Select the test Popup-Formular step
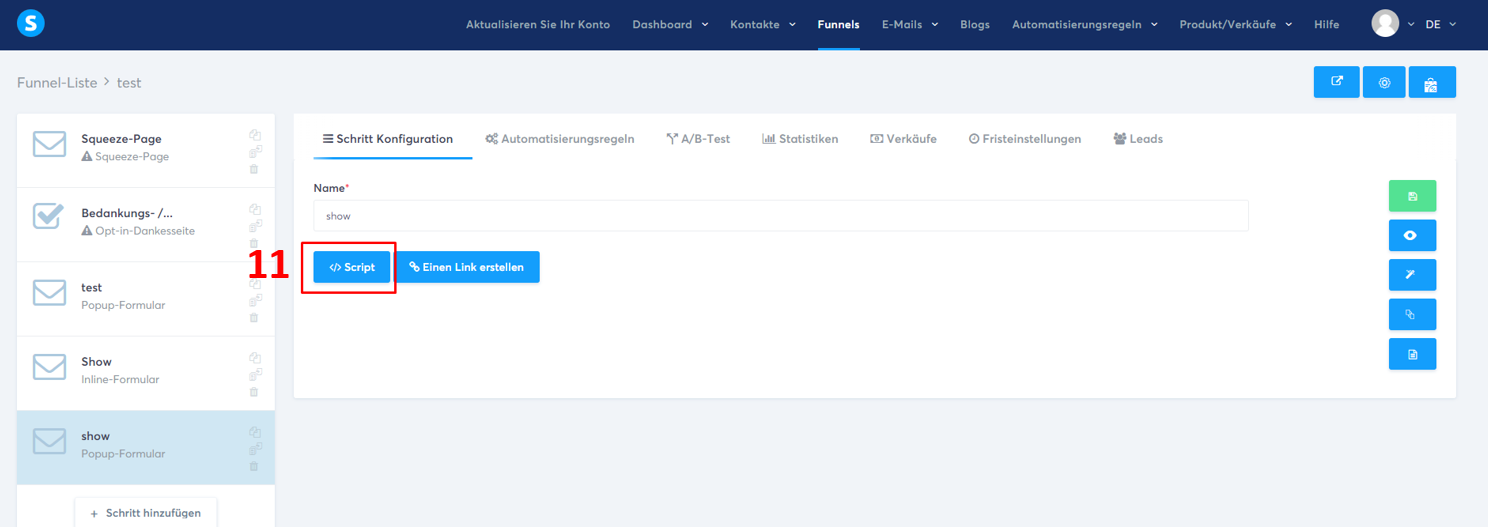The width and height of the screenshot is (1488, 532). [x=146, y=299]
